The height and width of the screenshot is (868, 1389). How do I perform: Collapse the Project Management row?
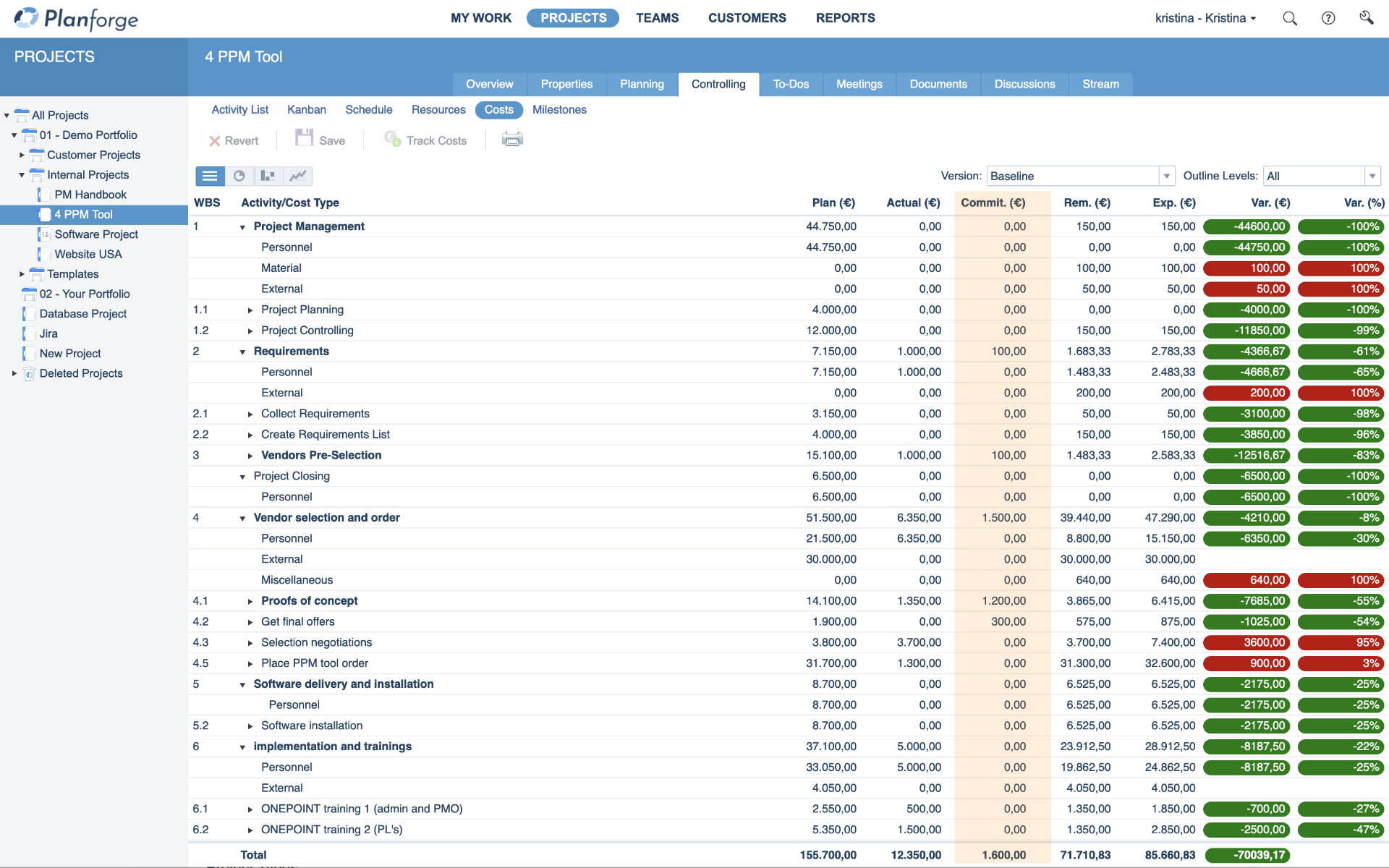(x=242, y=227)
